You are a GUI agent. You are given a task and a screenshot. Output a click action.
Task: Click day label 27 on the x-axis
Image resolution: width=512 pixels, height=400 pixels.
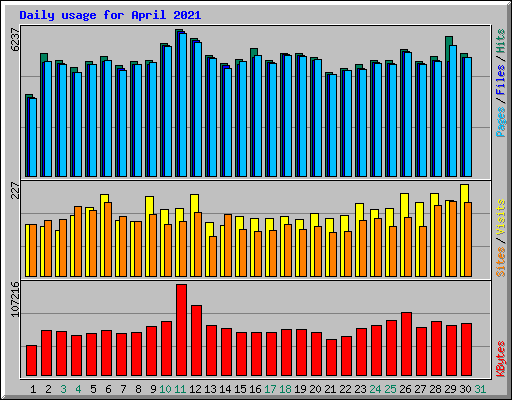click(420, 389)
